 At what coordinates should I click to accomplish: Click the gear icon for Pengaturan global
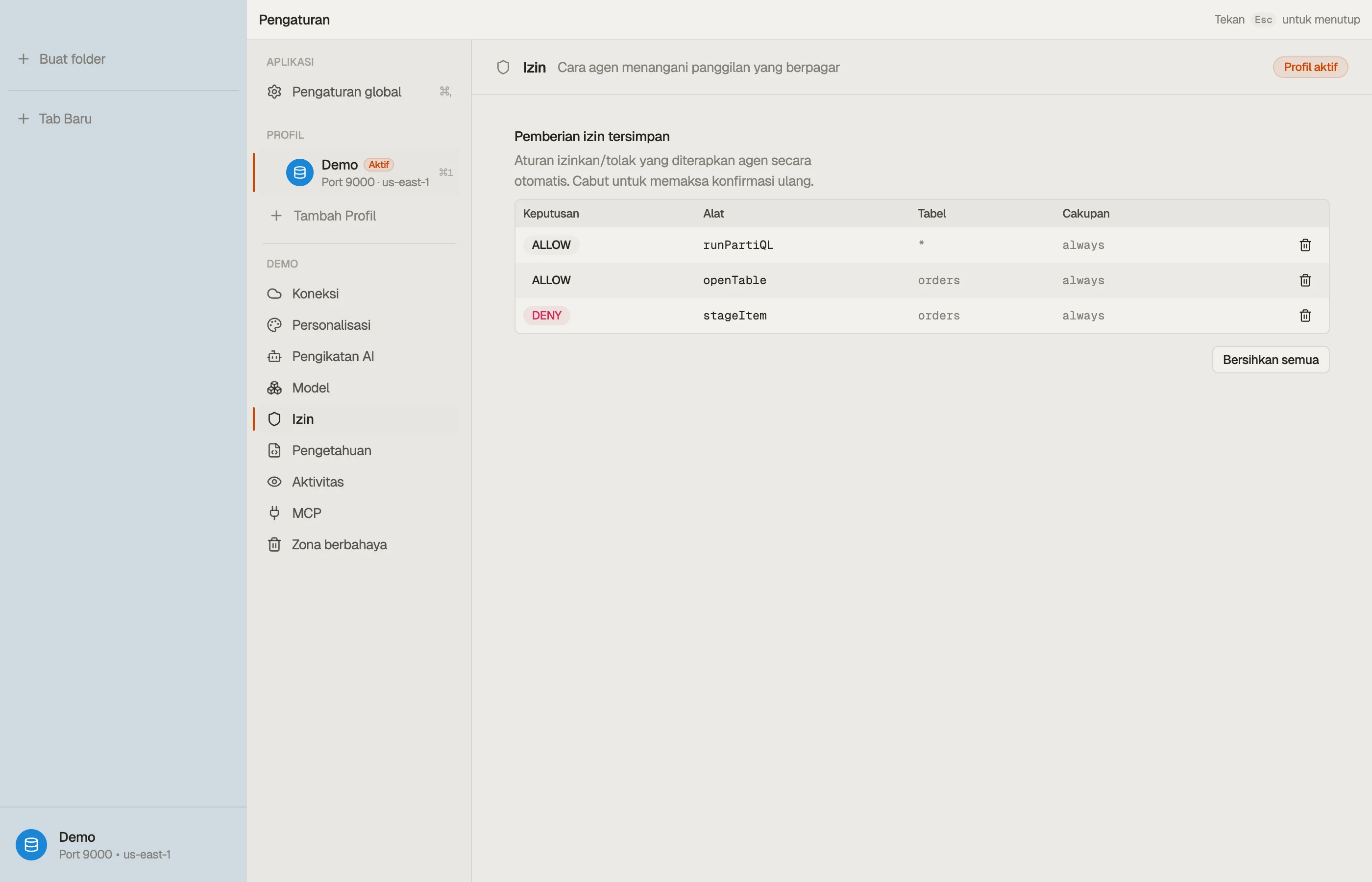(x=274, y=92)
